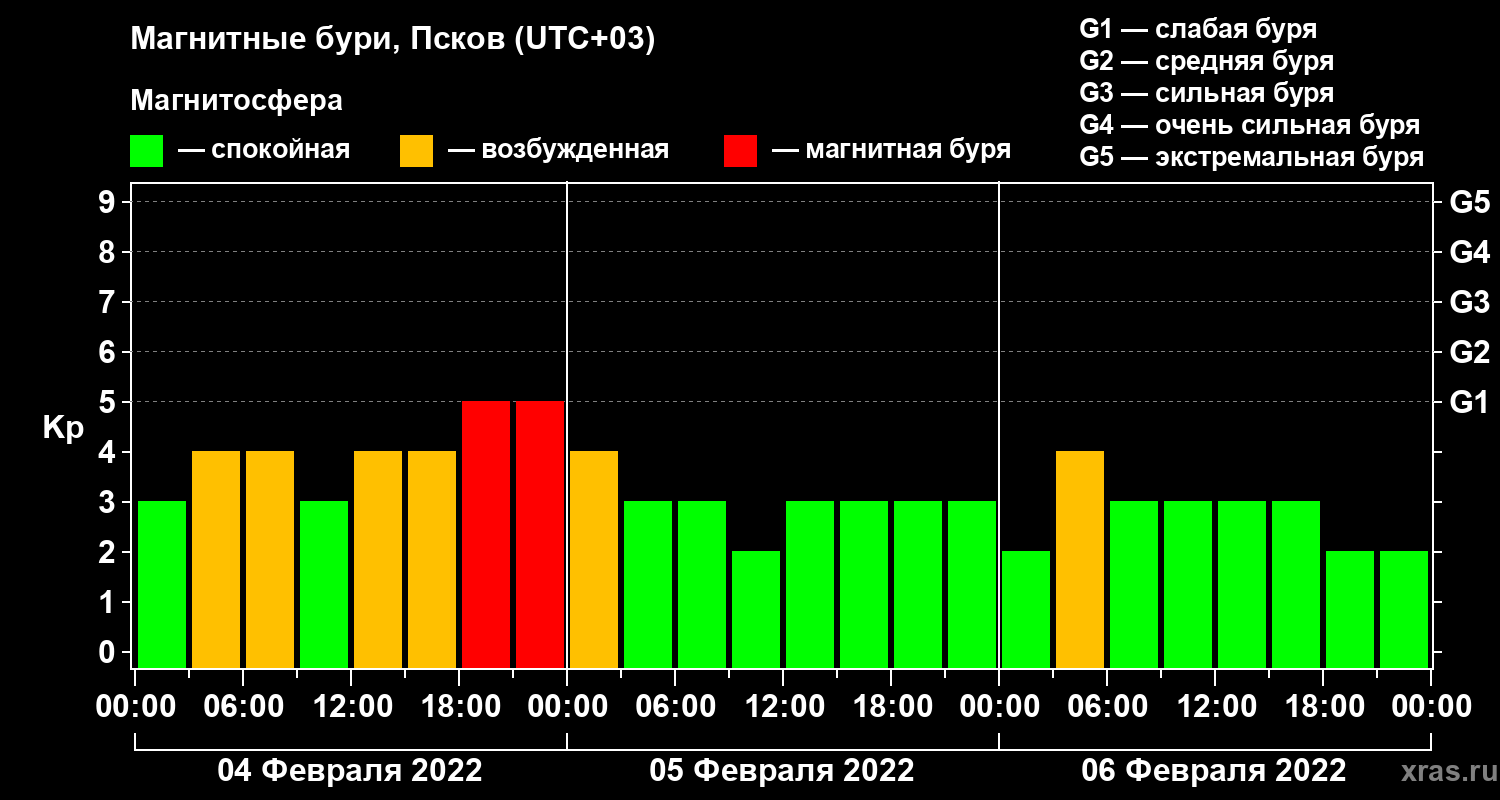Click the '— возбужденная' legend label
The width and height of the screenshot is (1500, 800).
tap(557, 150)
